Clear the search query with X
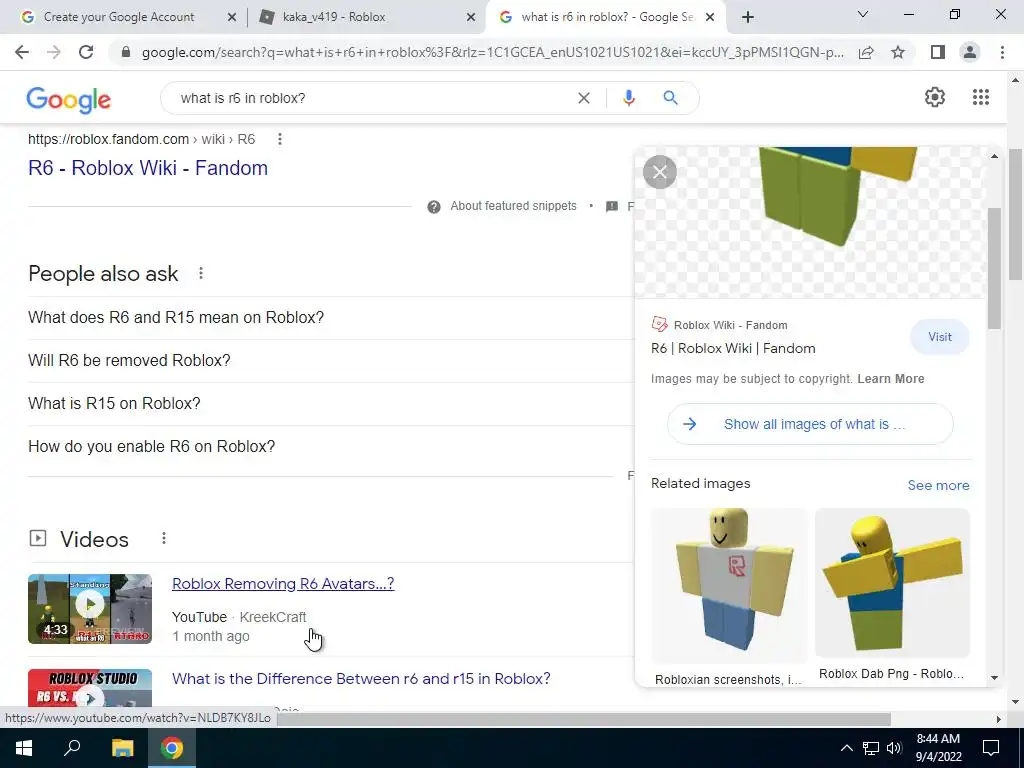This screenshot has height=768, width=1024. pyautogui.click(x=584, y=98)
